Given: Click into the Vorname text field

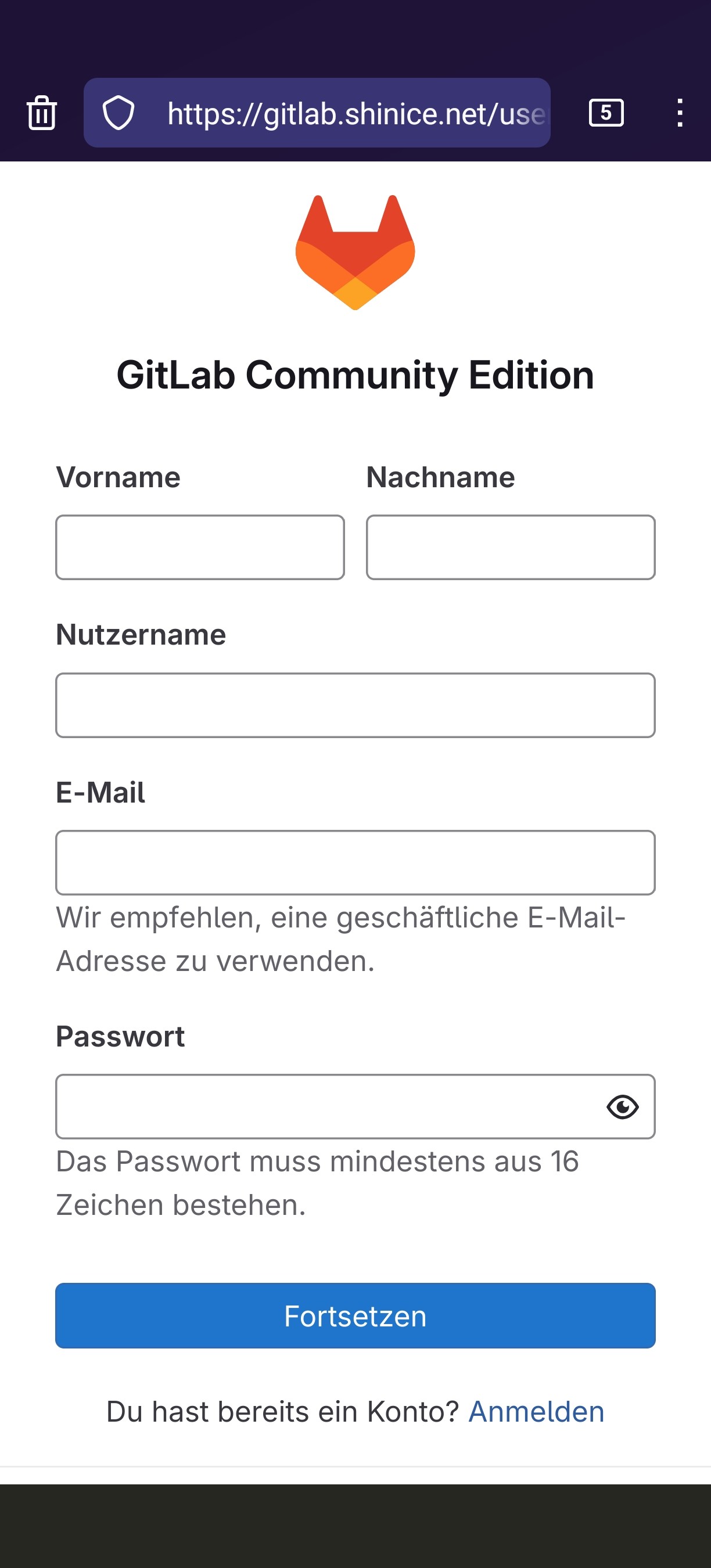Looking at the screenshot, I should point(200,547).
